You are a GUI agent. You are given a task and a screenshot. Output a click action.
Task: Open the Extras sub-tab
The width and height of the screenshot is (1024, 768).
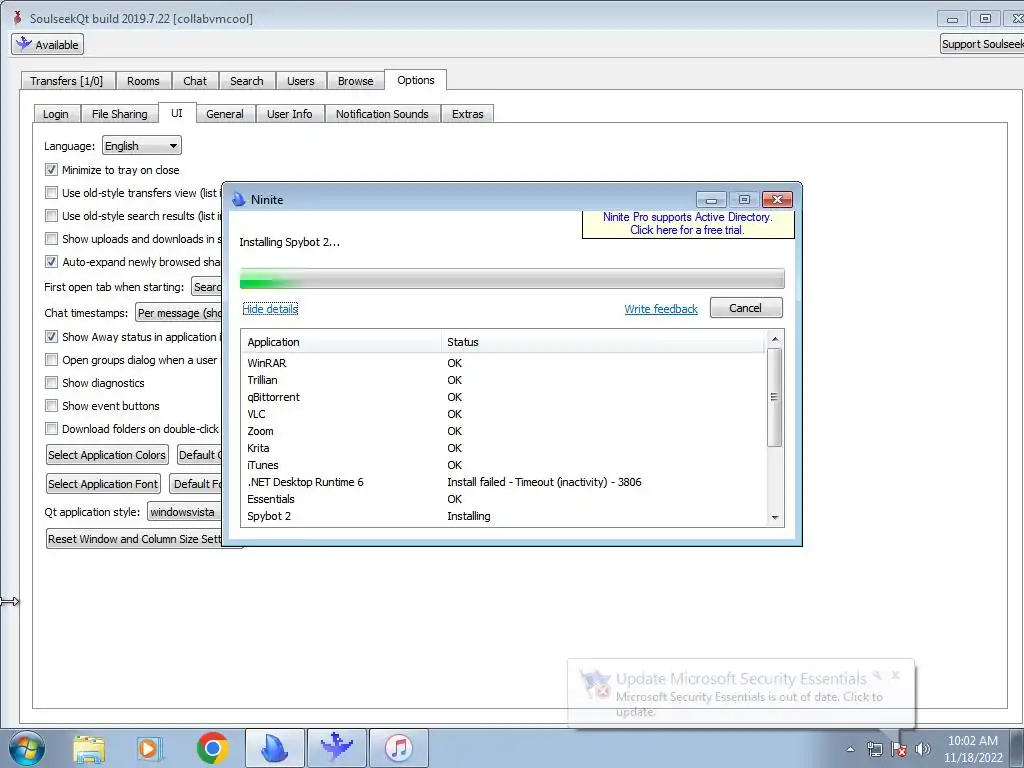coord(468,114)
